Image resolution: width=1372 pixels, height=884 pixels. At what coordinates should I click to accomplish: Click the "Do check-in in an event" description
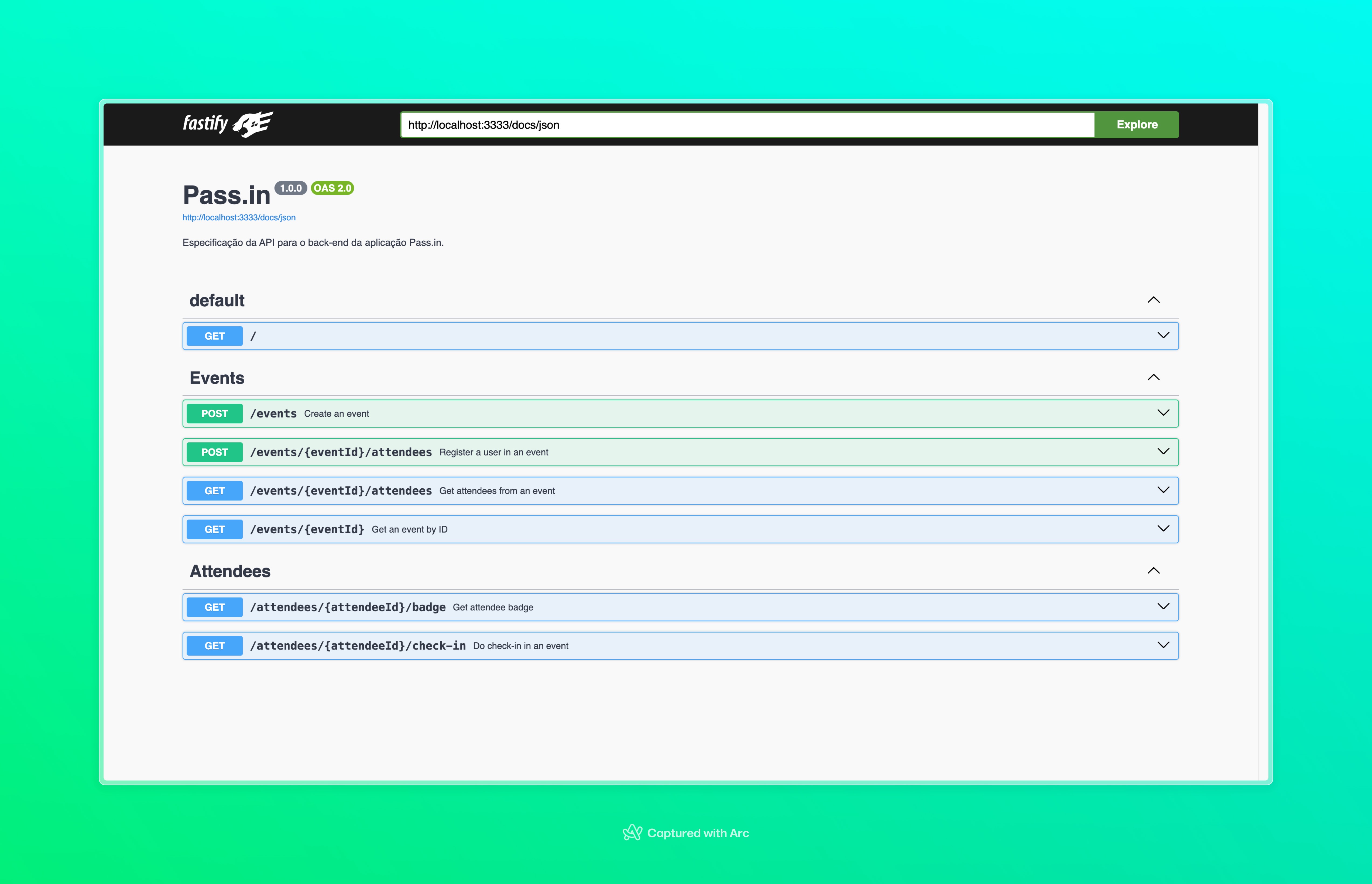521,646
